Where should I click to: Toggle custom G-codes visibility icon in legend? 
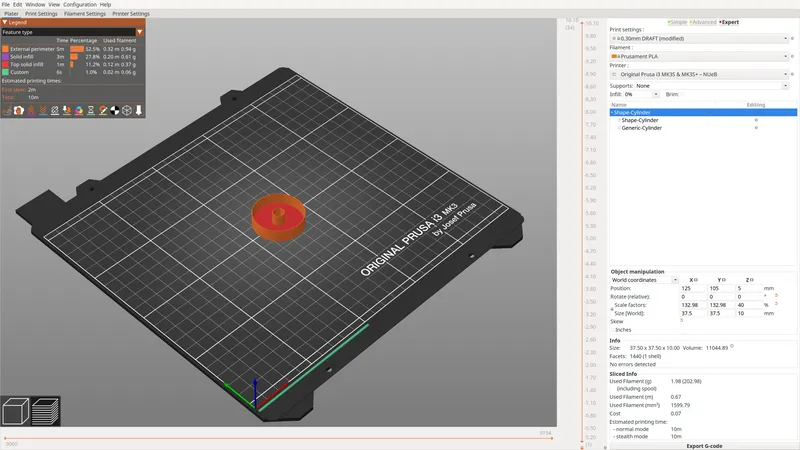coord(103,110)
